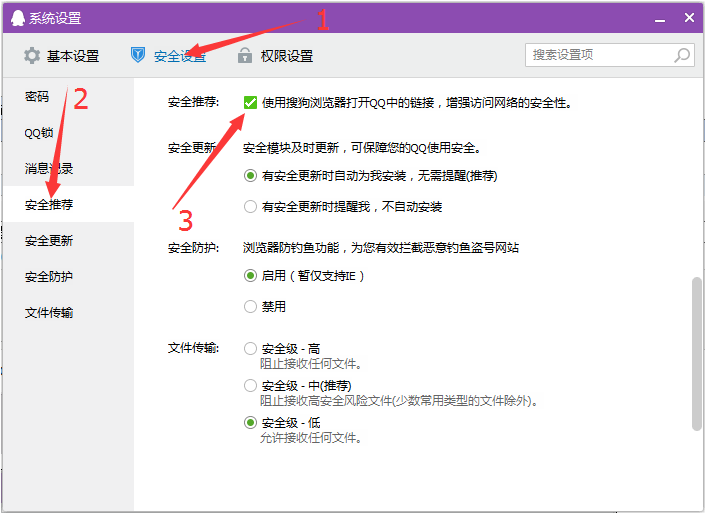The height and width of the screenshot is (514, 706).
Task: Click text 安全模块及时更新，可保障您的QQ使用安全。
Action: (362, 148)
